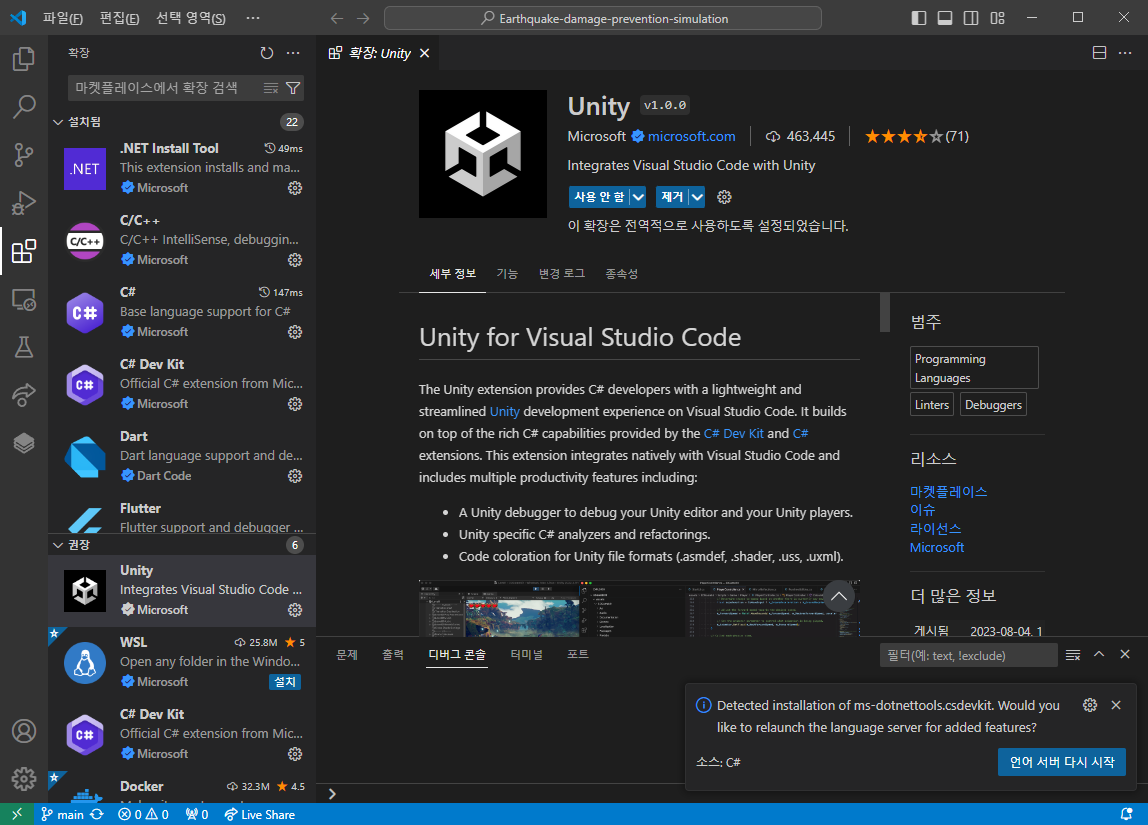
Task: Switch to 변경 로그 tab
Action: (562, 274)
